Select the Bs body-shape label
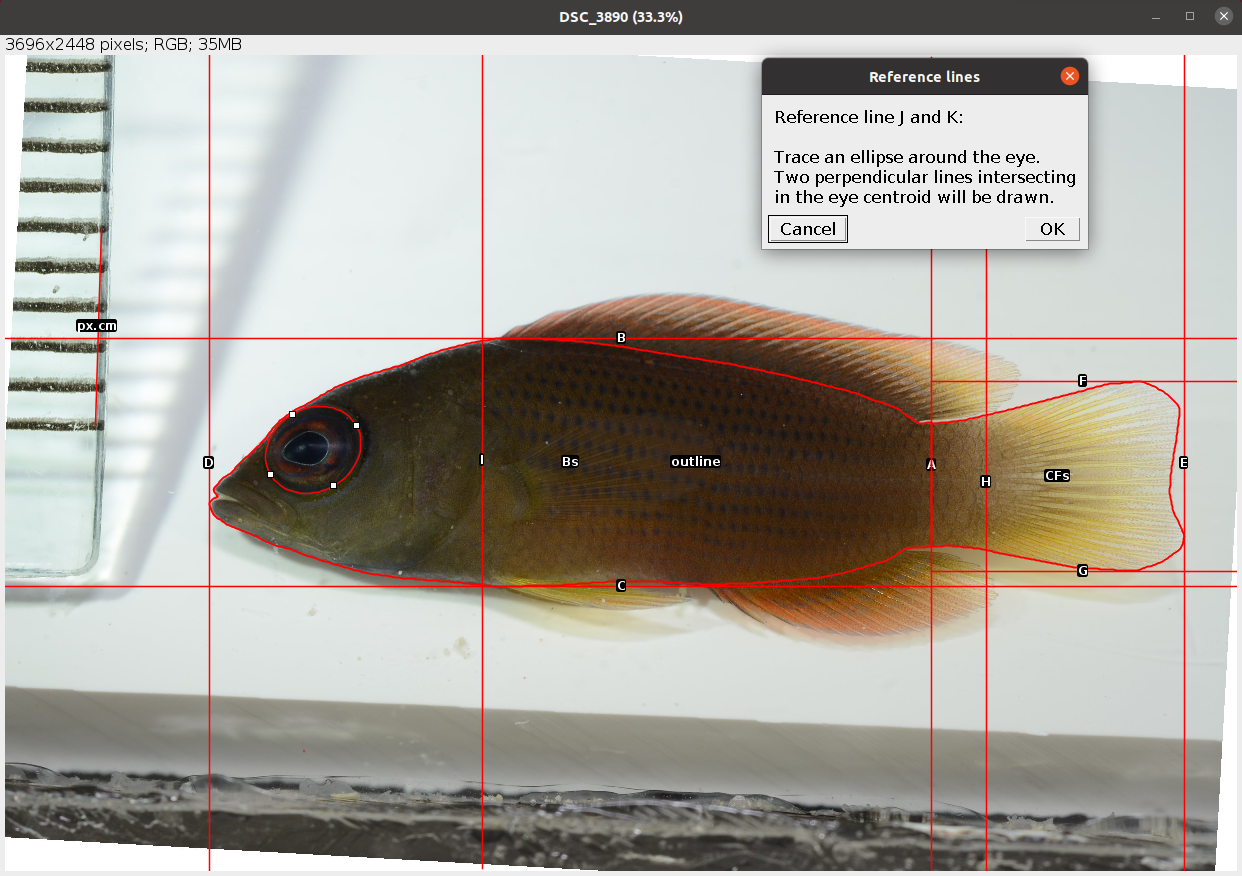The image size is (1242, 876). 570,462
